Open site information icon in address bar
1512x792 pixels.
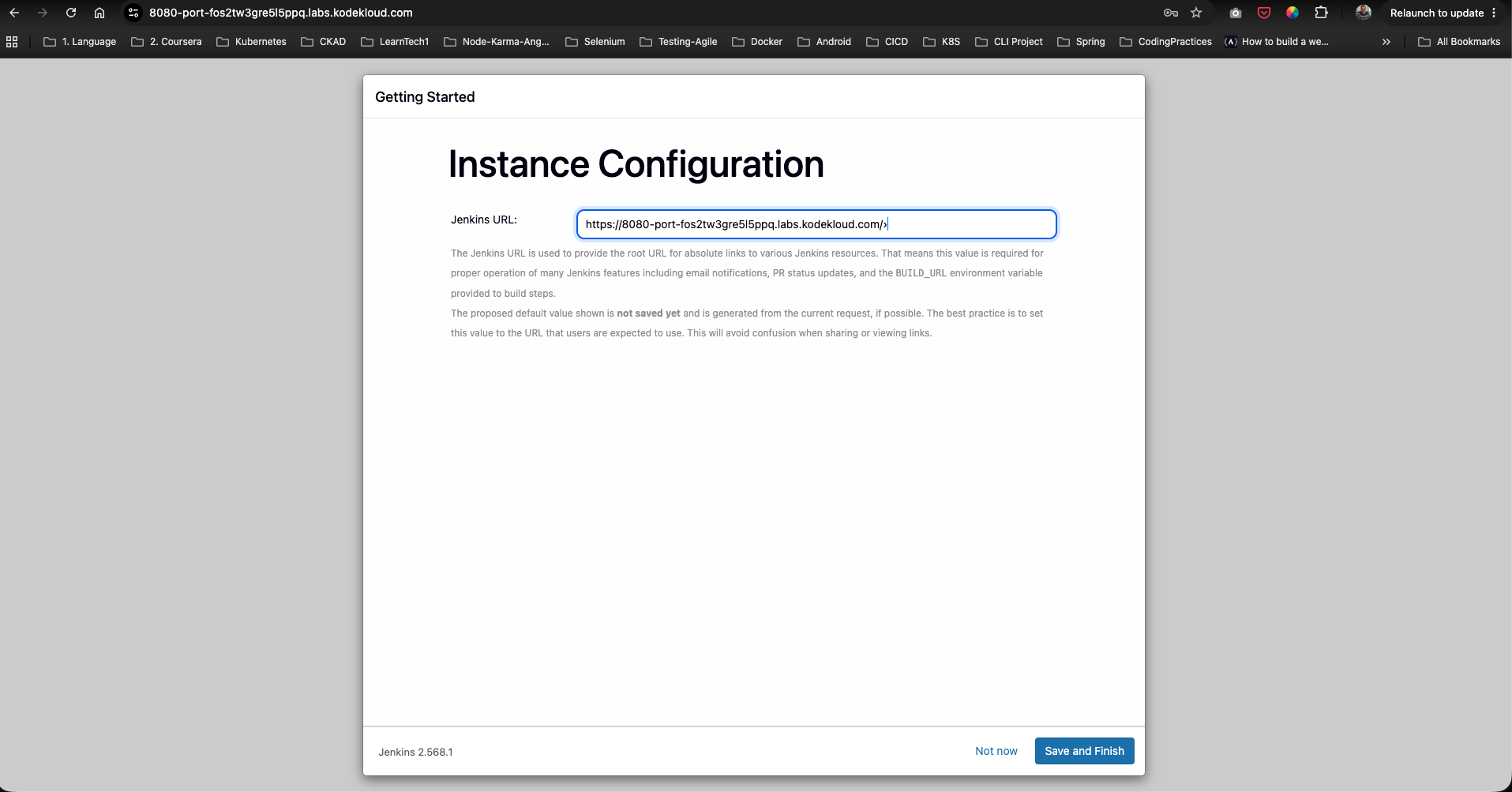pos(133,13)
